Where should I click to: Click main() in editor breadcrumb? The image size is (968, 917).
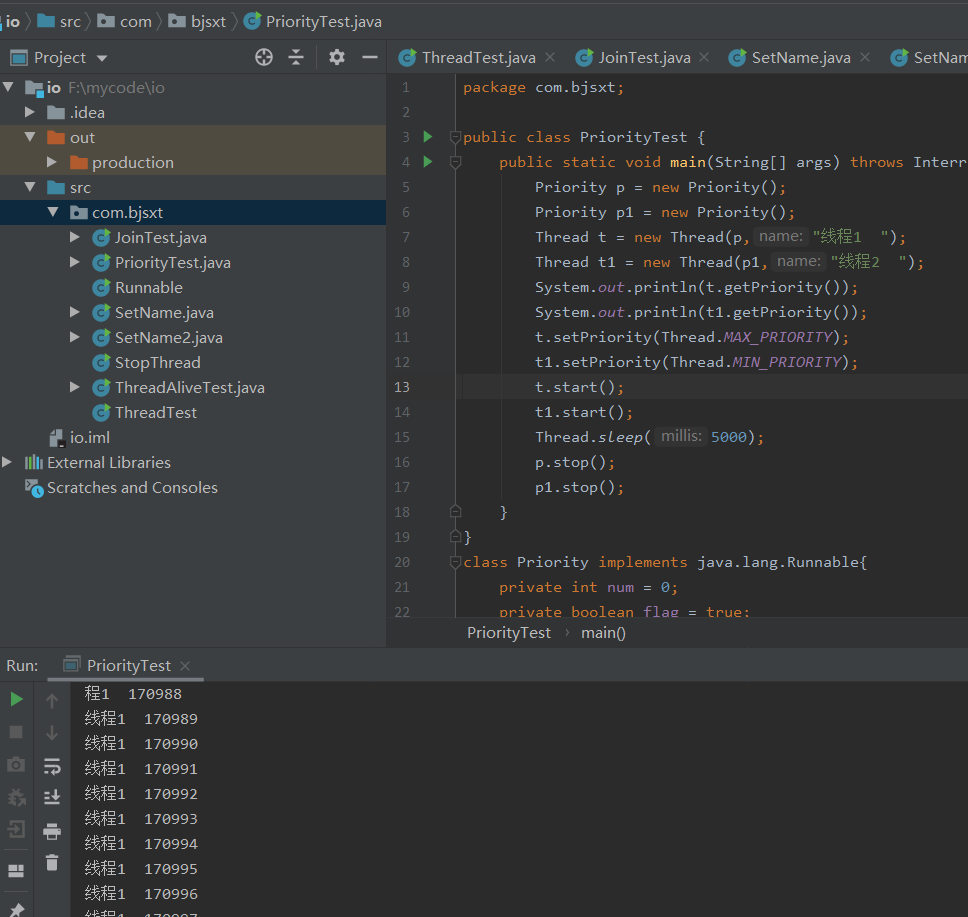tap(603, 633)
